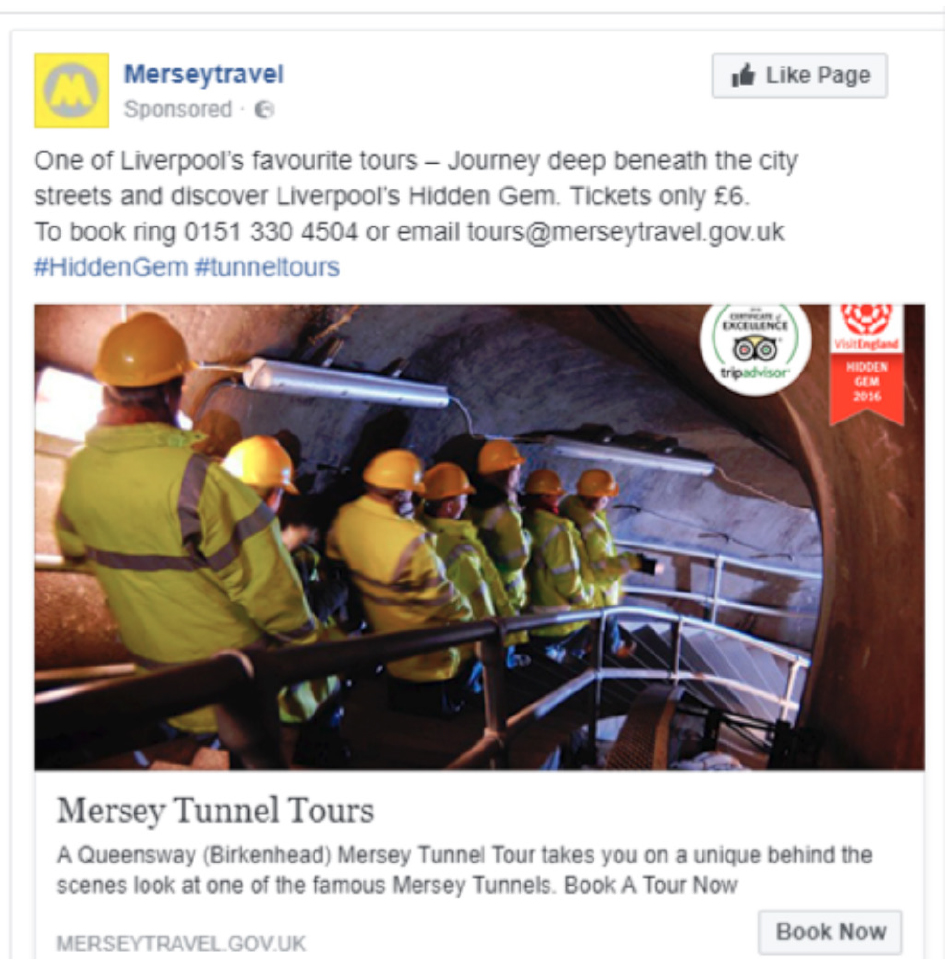Click the Like Page button
Image resolution: width=945 pixels, height=965 pixels.
coord(800,76)
